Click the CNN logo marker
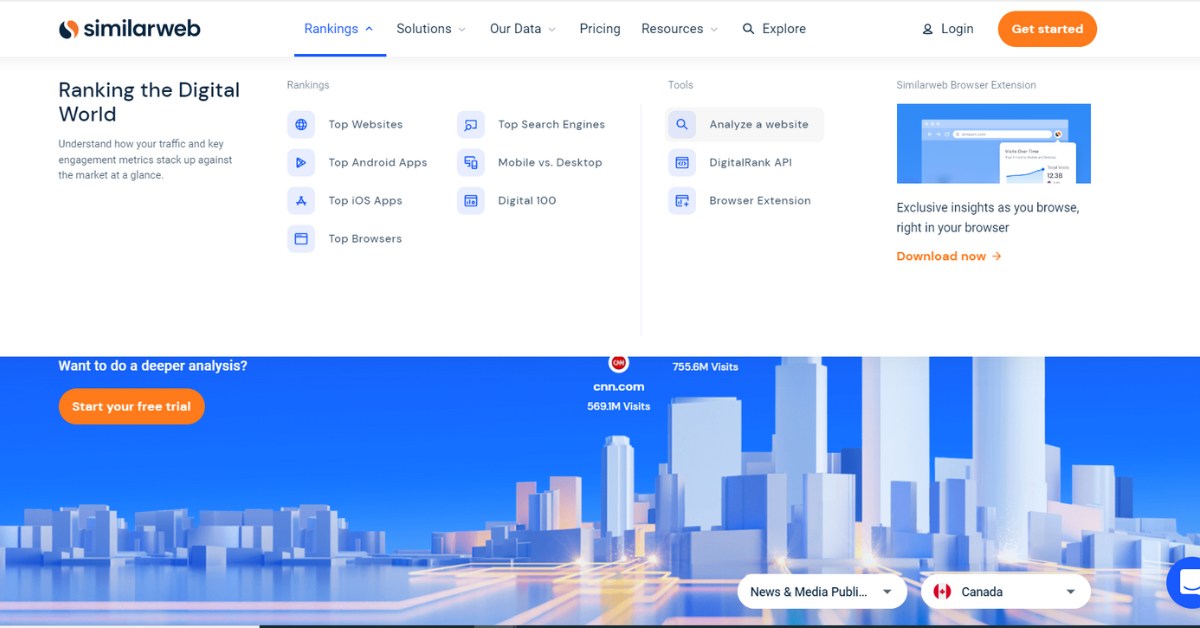The height and width of the screenshot is (628, 1200). point(618,363)
